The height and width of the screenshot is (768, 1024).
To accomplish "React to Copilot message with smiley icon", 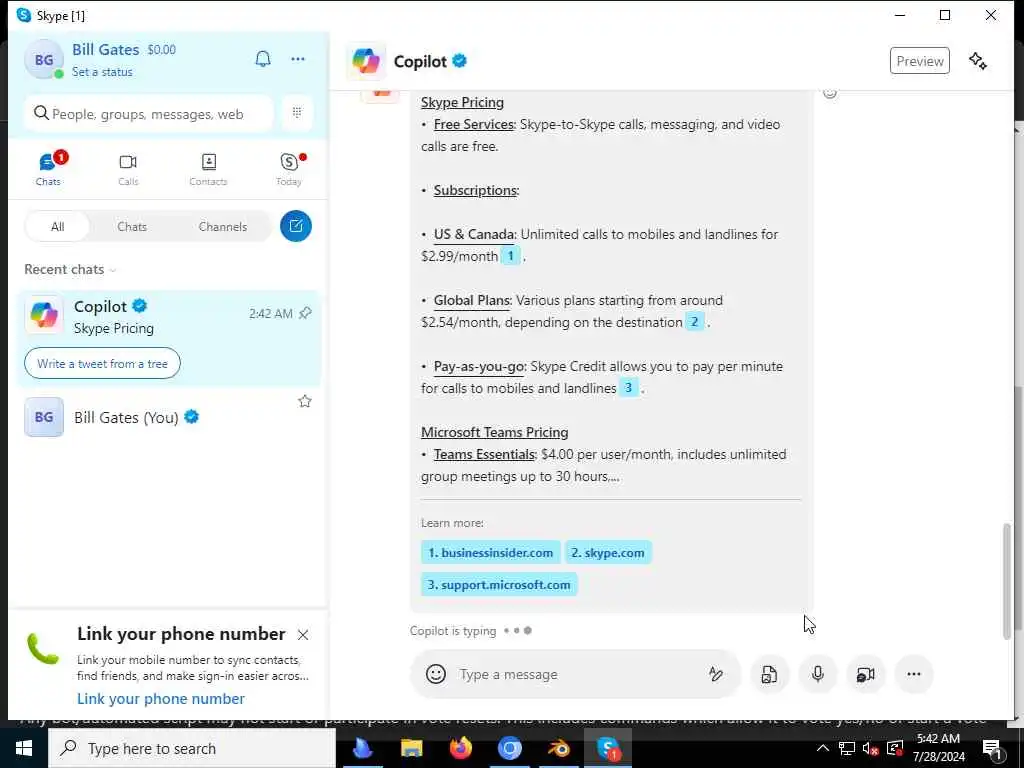I will pos(829,92).
